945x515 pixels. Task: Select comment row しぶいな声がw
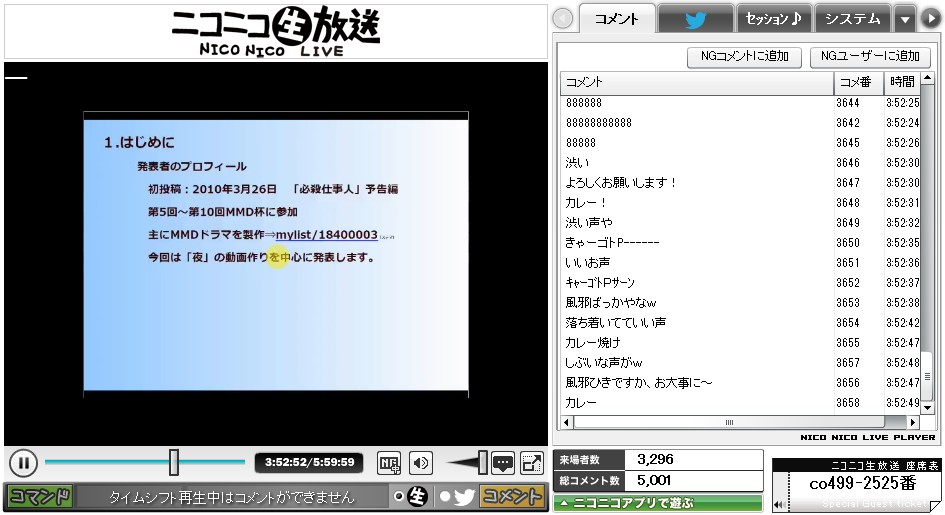pyautogui.click(x=740, y=363)
